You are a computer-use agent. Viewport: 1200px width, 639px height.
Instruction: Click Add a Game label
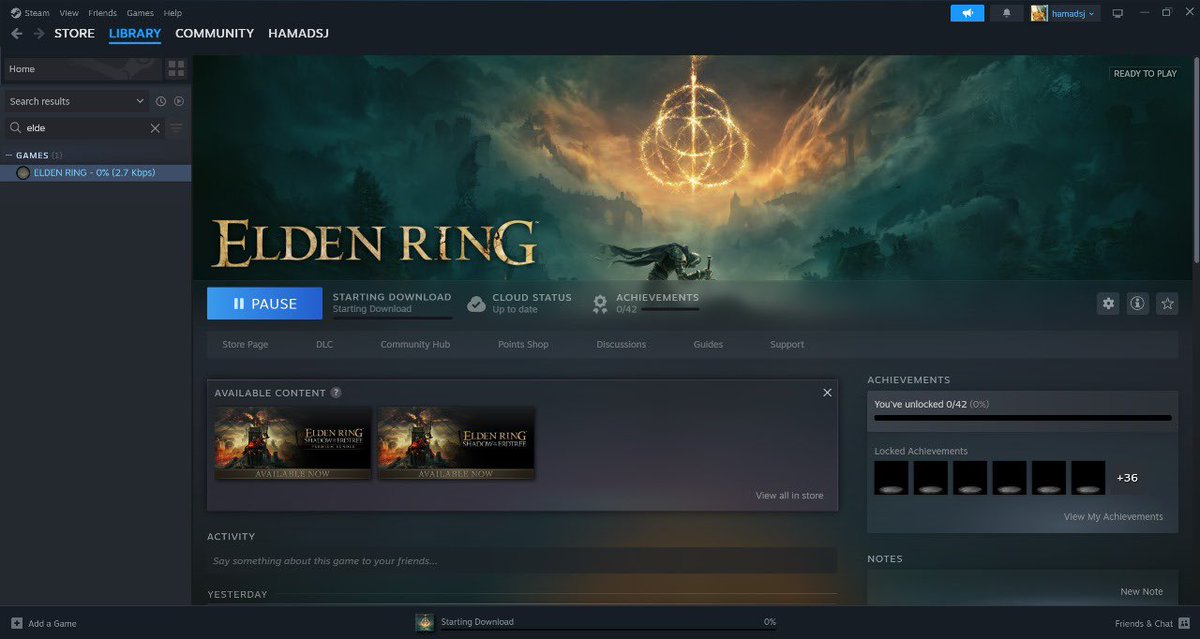(52, 623)
